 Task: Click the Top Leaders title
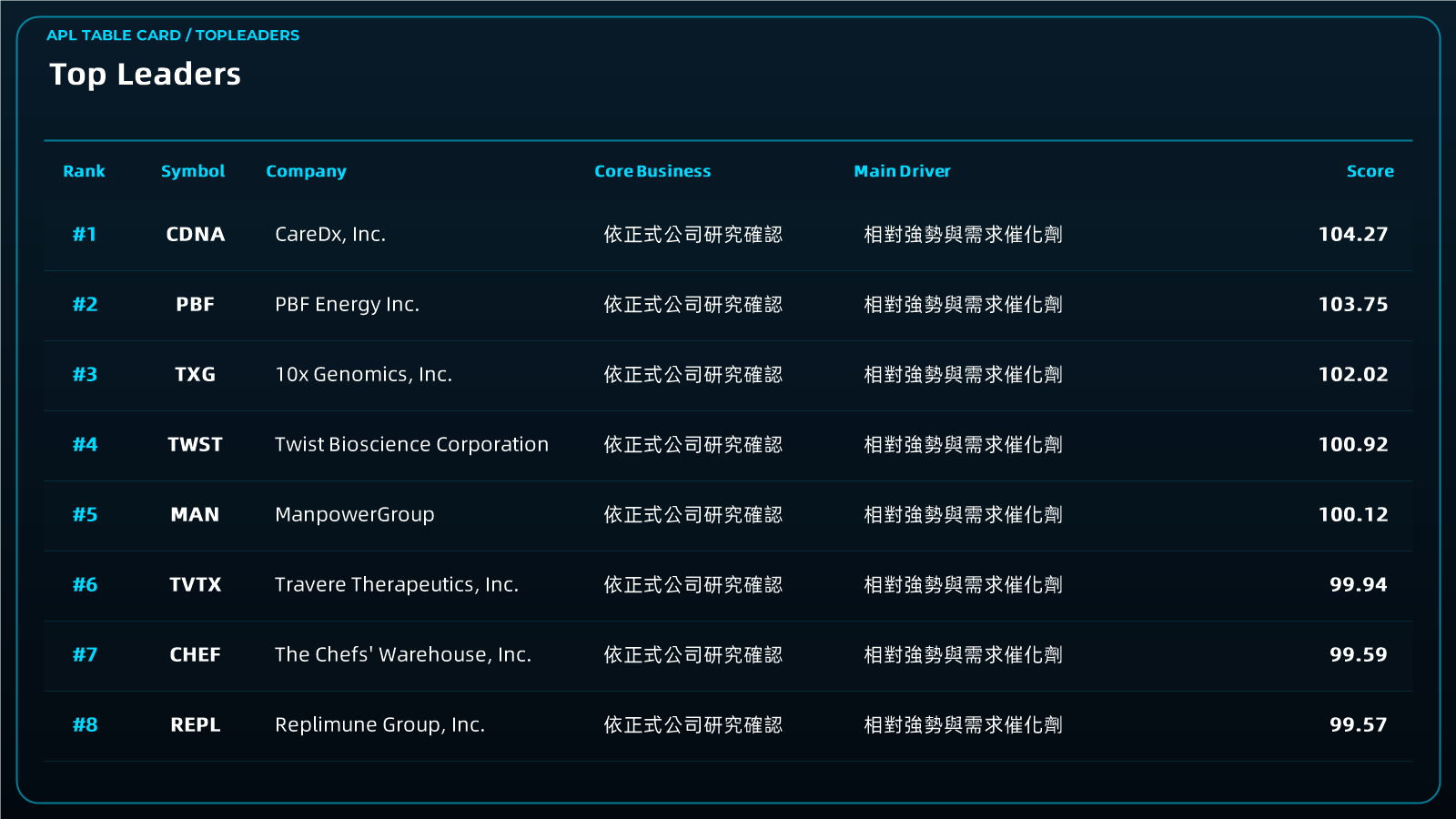145,75
